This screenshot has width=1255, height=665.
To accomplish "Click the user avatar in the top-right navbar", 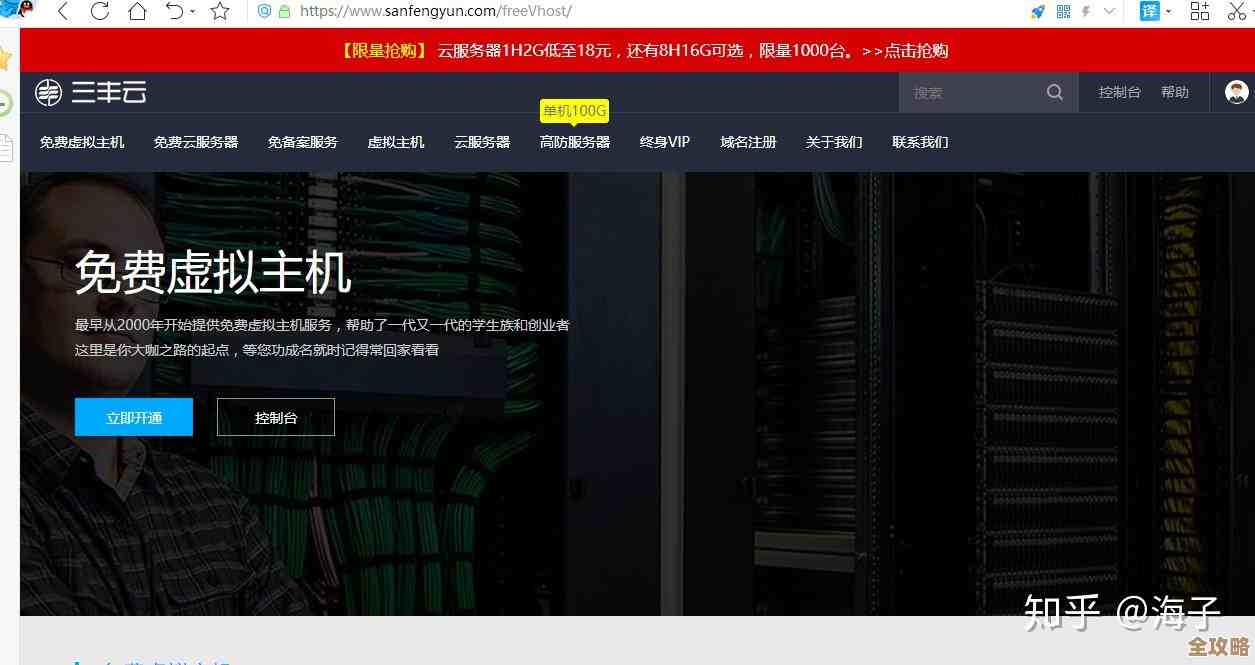I will tap(1236, 92).
